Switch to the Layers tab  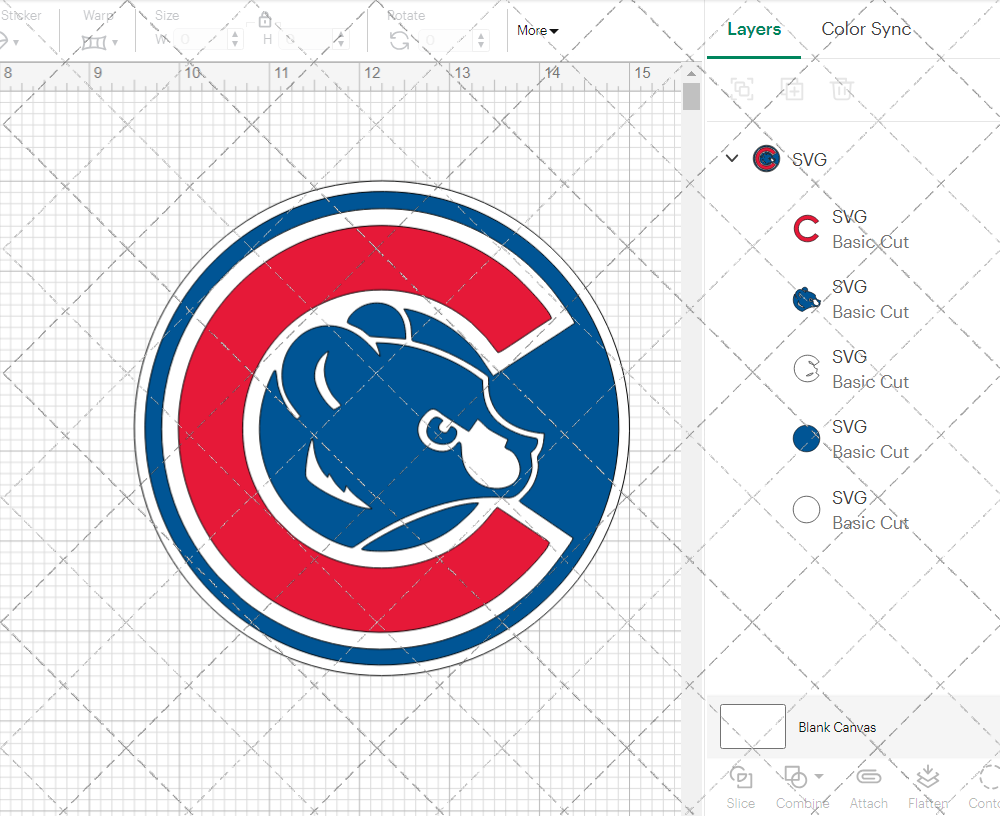point(754,29)
